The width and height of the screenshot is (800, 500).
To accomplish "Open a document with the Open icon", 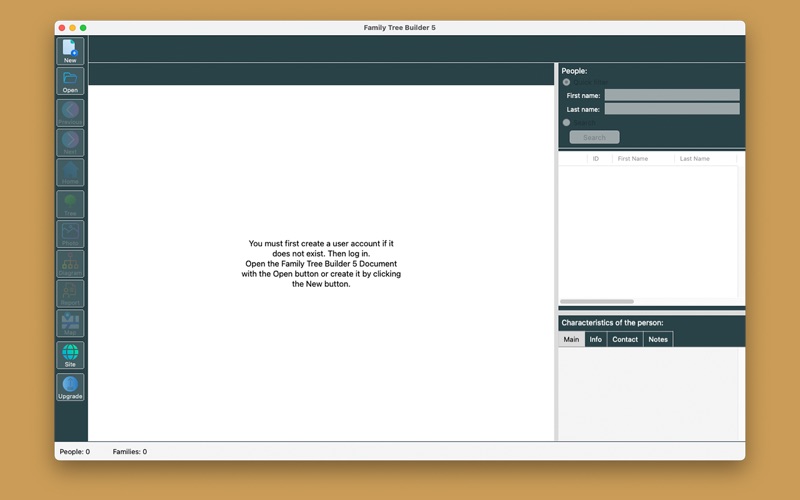I will click(70, 82).
